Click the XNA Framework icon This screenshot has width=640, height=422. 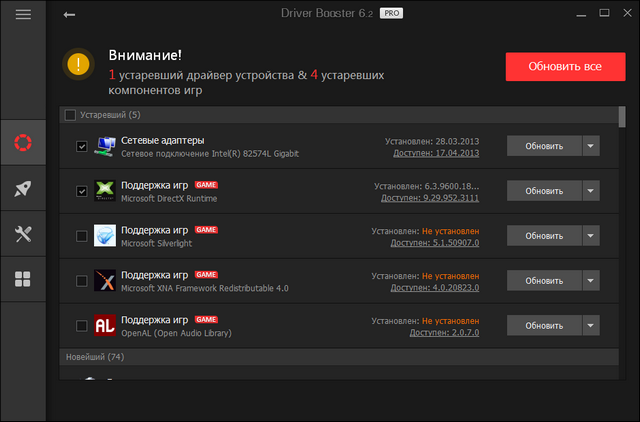105,280
